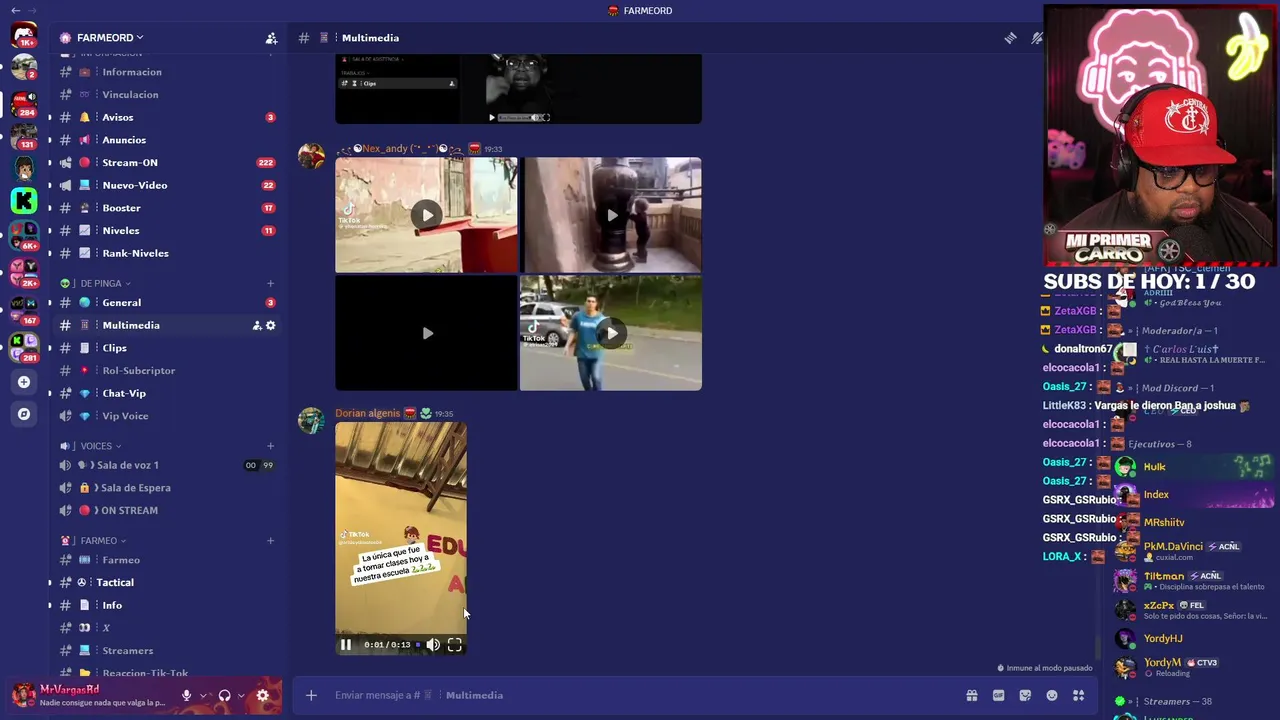Open the sticker picker

[x=1025, y=695]
